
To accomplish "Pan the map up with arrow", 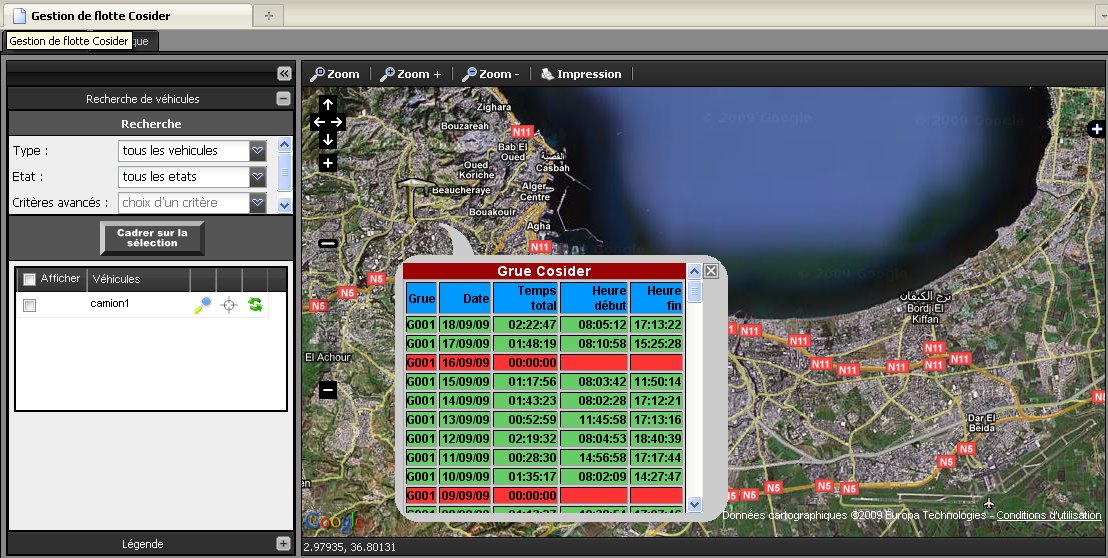I will pyautogui.click(x=328, y=105).
